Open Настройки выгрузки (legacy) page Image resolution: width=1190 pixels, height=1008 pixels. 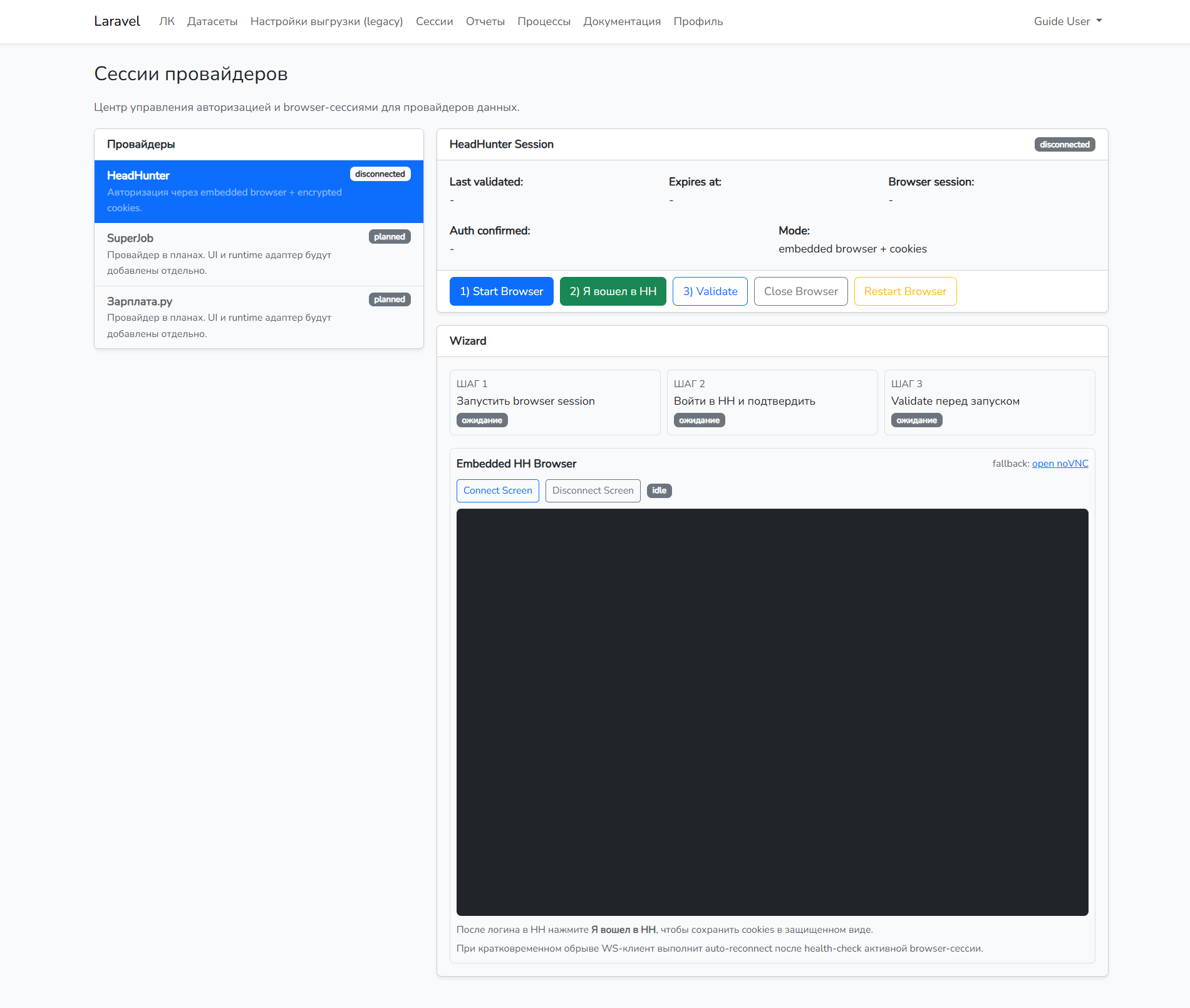(326, 21)
